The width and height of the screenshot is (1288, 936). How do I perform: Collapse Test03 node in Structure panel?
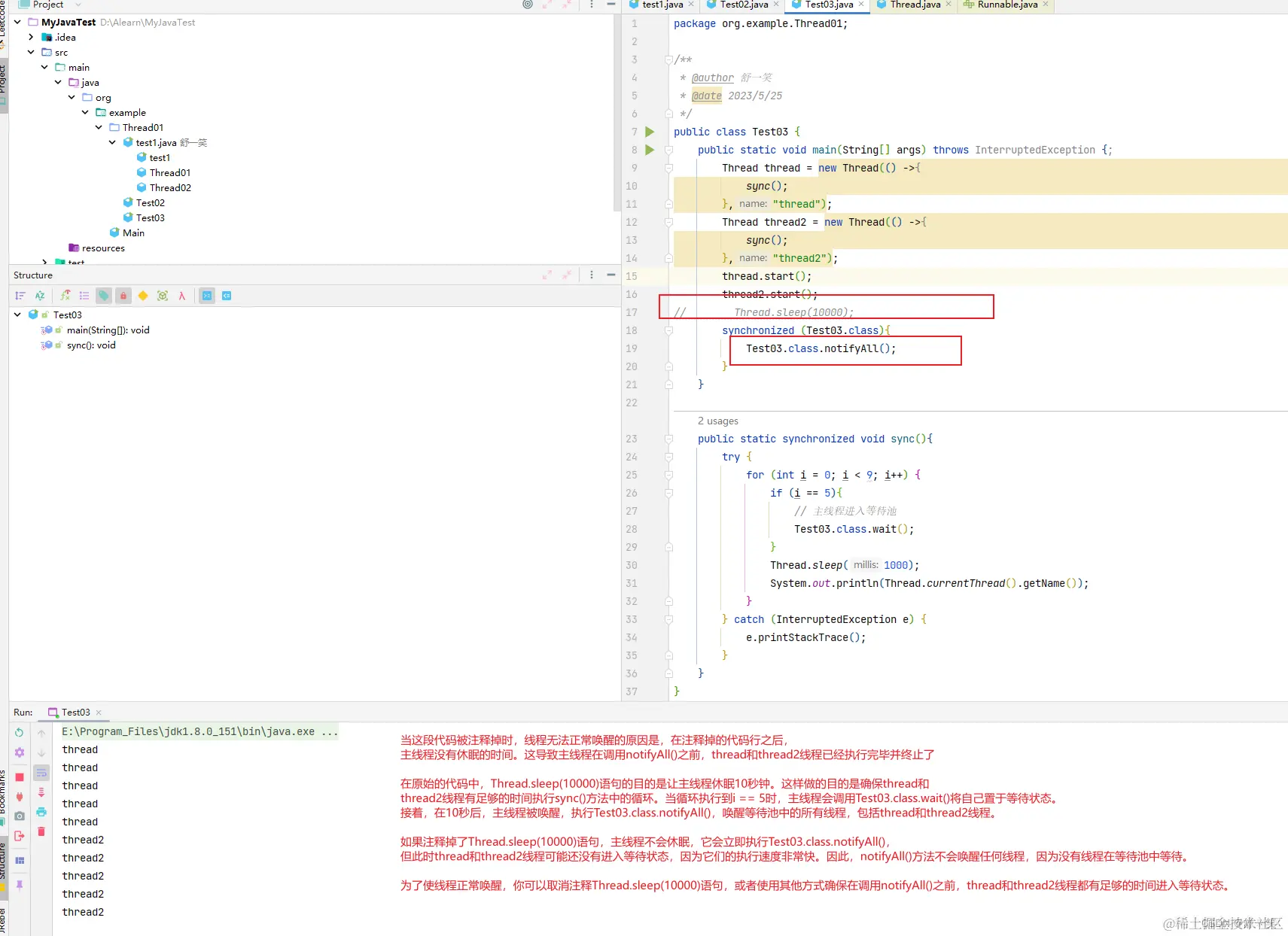(x=17, y=315)
